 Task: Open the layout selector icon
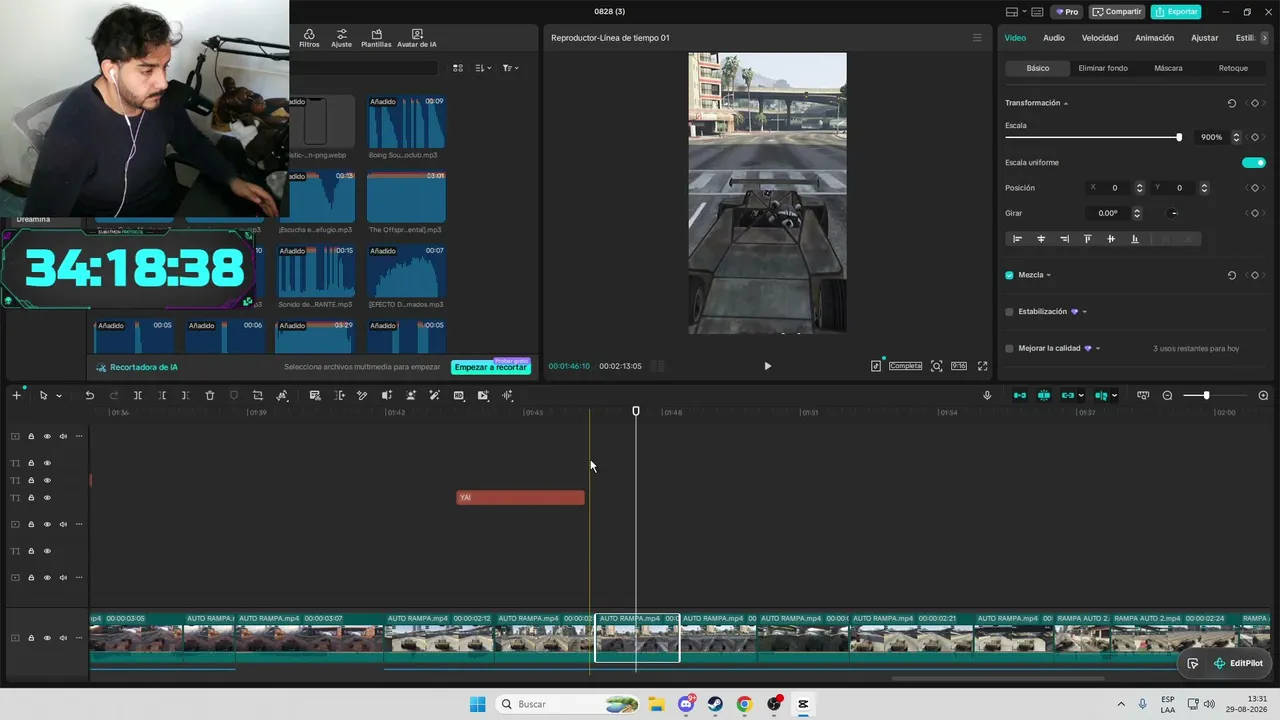pyautogui.click(x=1011, y=12)
